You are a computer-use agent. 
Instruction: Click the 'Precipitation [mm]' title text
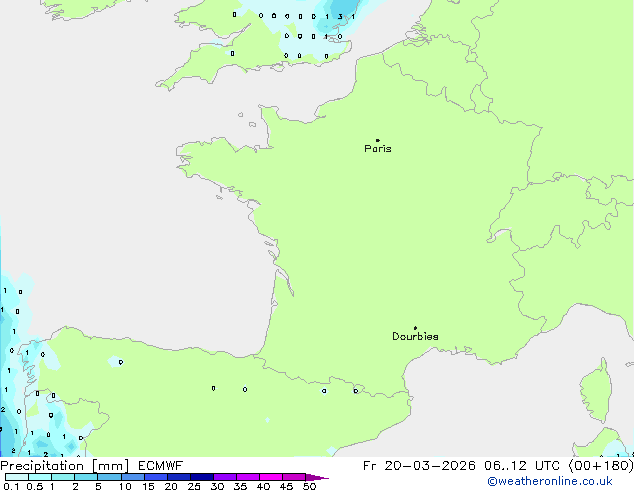tap(65, 466)
